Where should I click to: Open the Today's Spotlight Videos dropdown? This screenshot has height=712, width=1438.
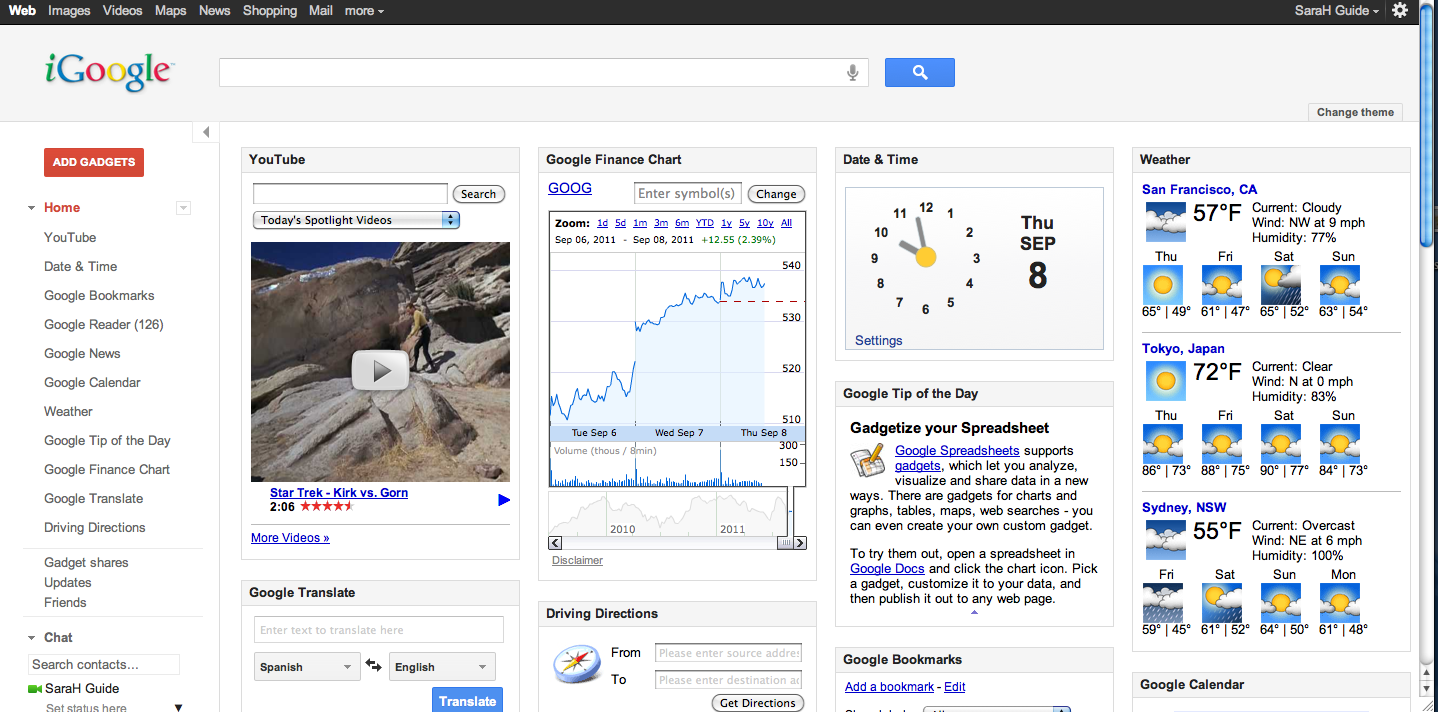356,218
